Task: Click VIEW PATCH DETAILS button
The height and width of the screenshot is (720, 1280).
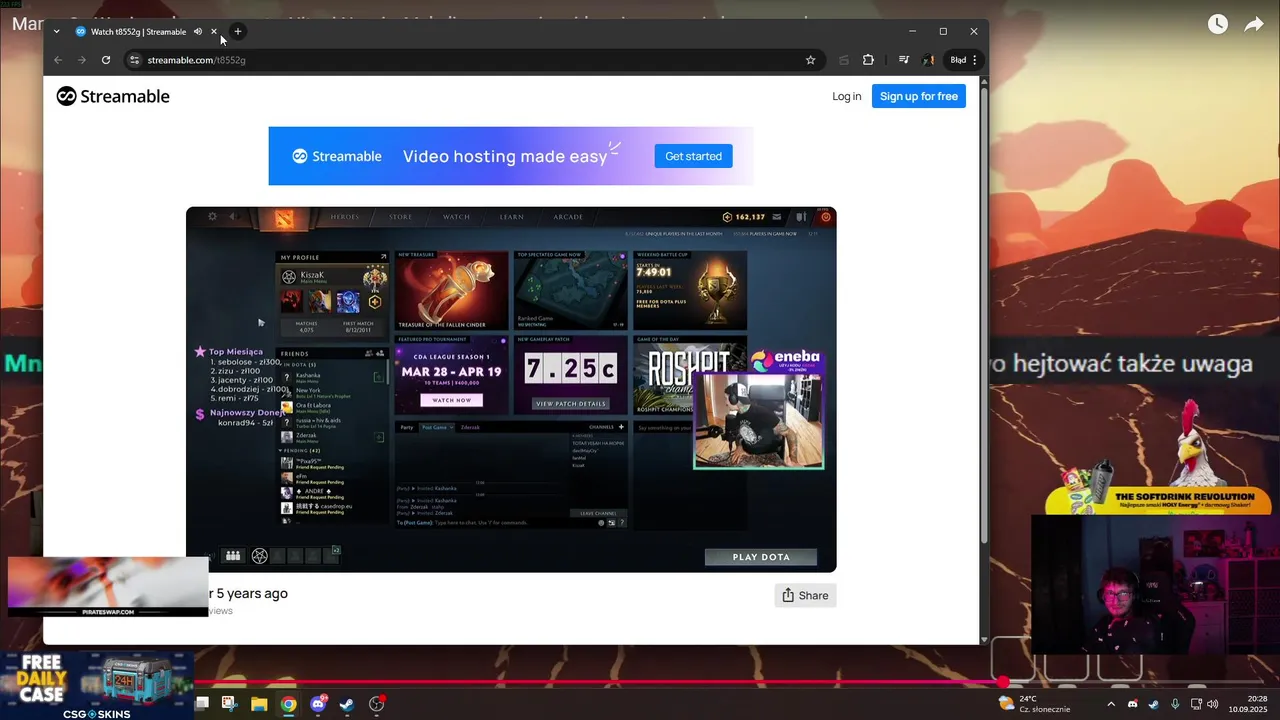Action: click(571, 403)
